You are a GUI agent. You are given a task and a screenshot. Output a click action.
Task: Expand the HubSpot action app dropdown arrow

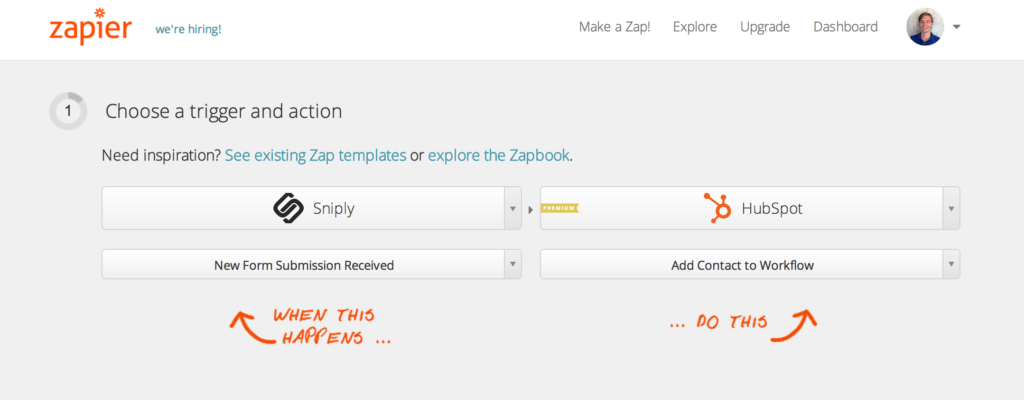950,208
